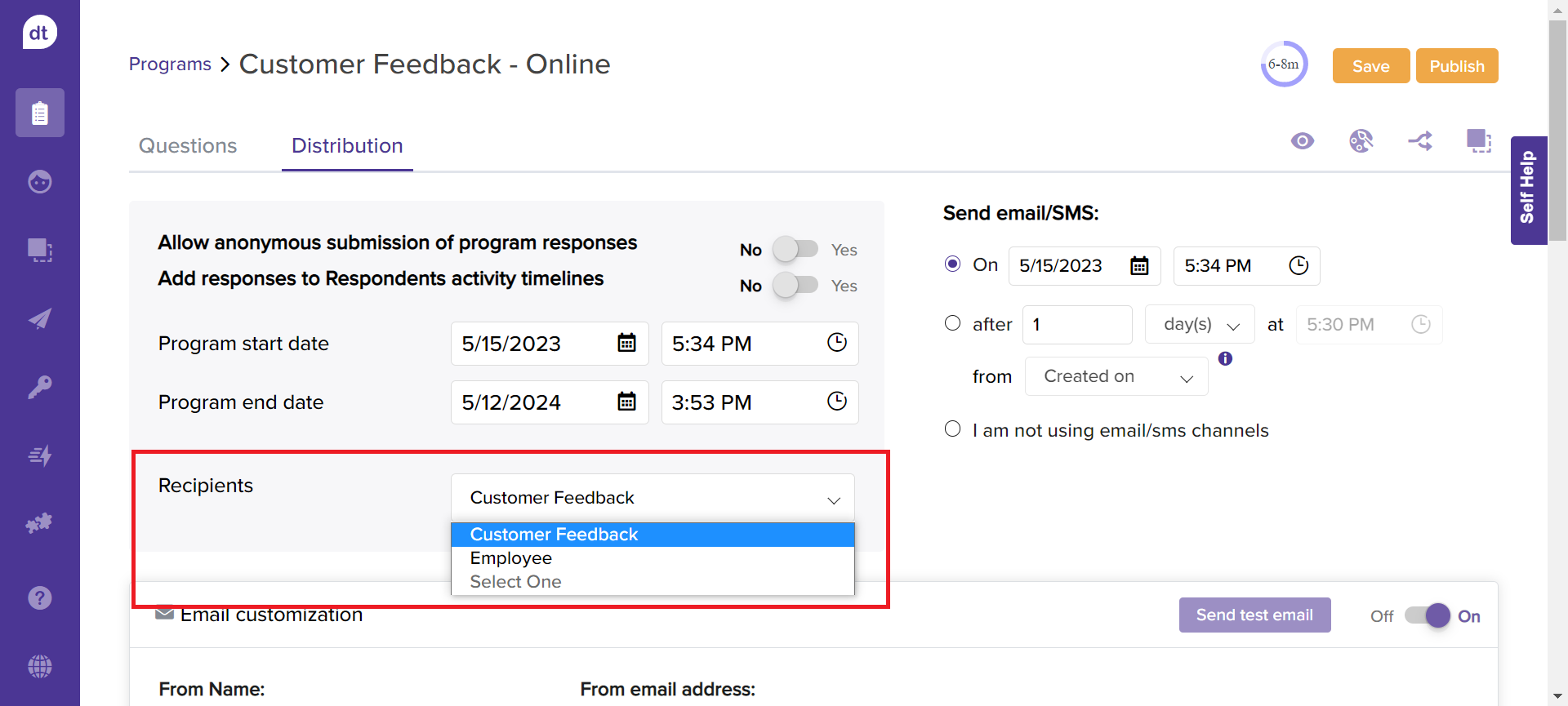The image size is (1568, 706).
Task: Open the clipboard programs icon in sidebar
Action: pos(39,113)
